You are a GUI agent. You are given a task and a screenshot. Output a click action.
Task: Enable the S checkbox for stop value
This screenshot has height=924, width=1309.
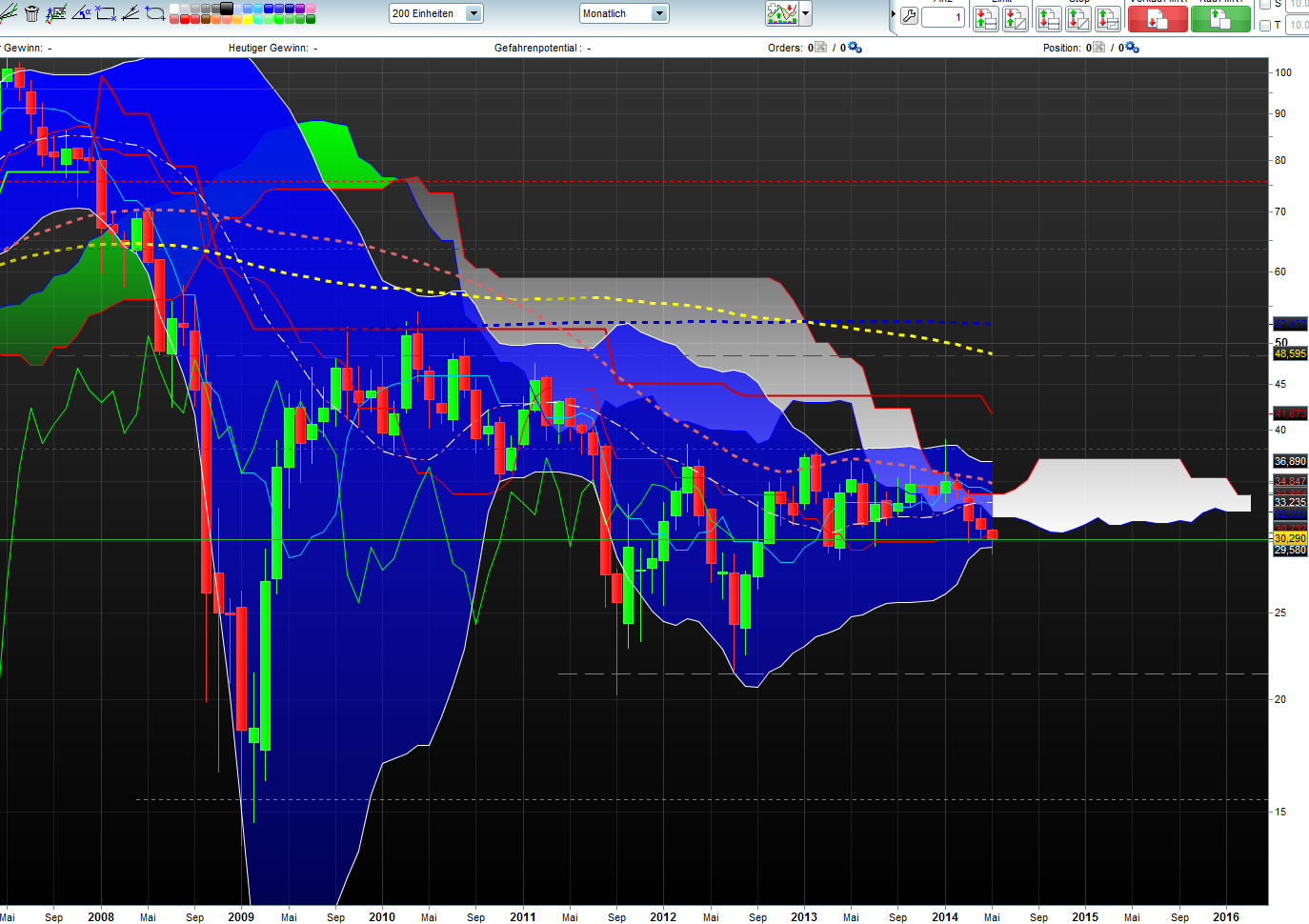1265,6
